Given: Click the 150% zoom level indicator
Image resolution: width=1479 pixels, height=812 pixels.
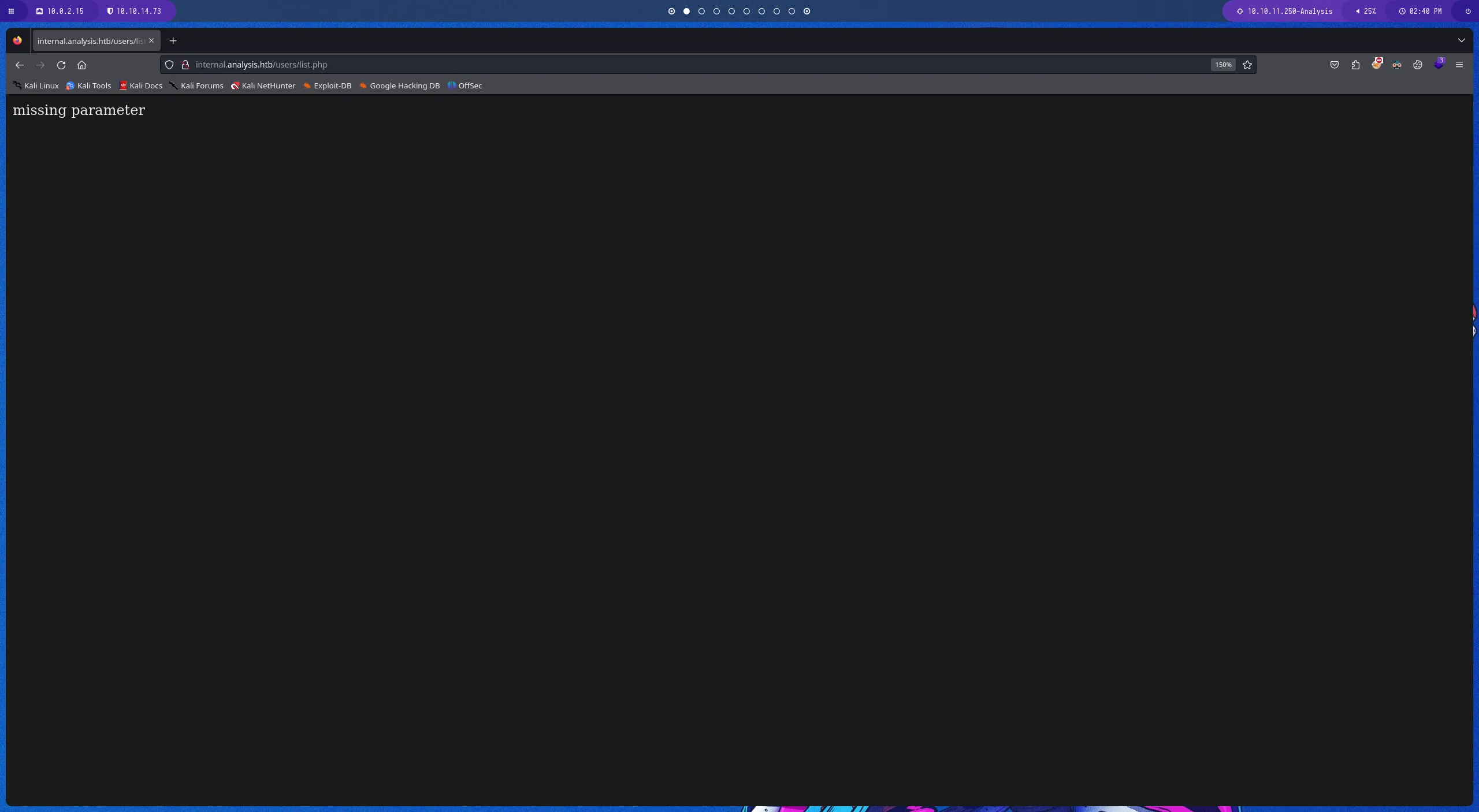Looking at the screenshot, I should point(1222,65).
